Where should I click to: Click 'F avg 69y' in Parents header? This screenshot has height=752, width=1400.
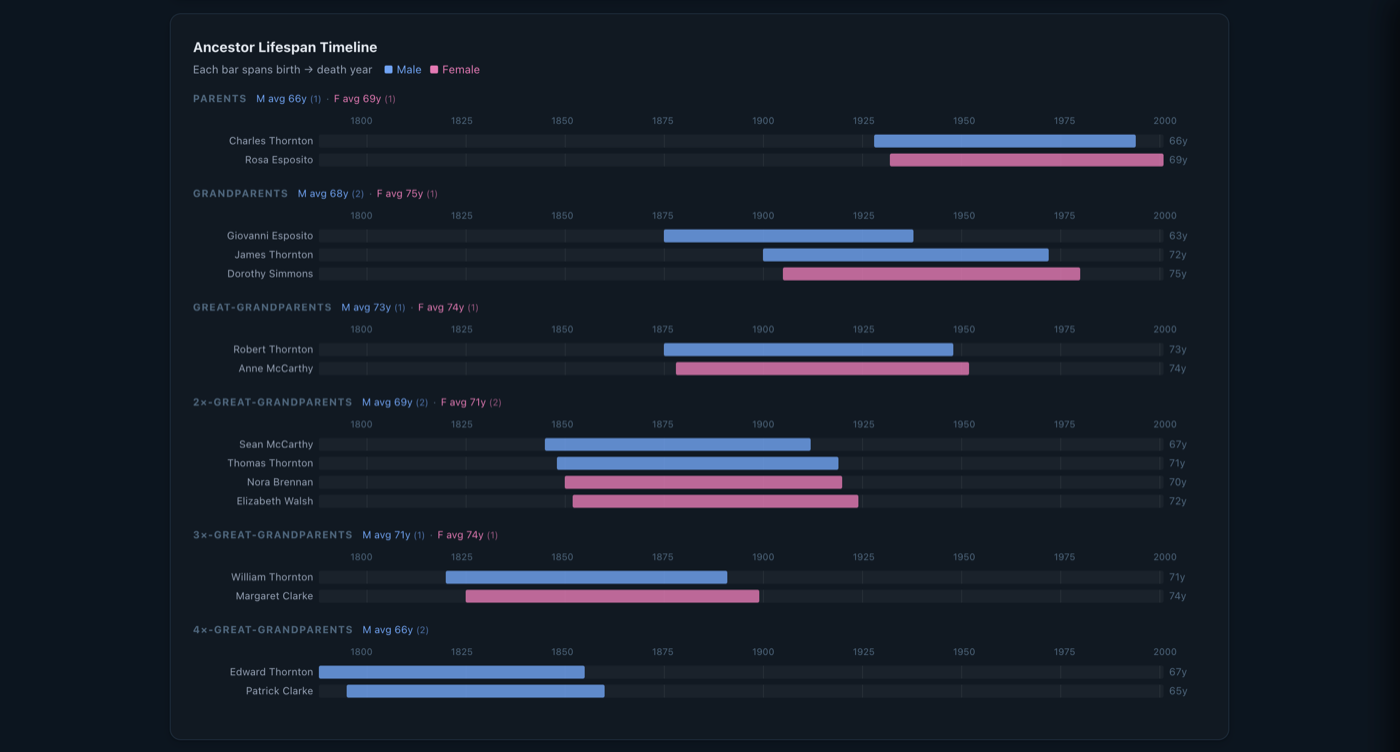coord(358,99)
